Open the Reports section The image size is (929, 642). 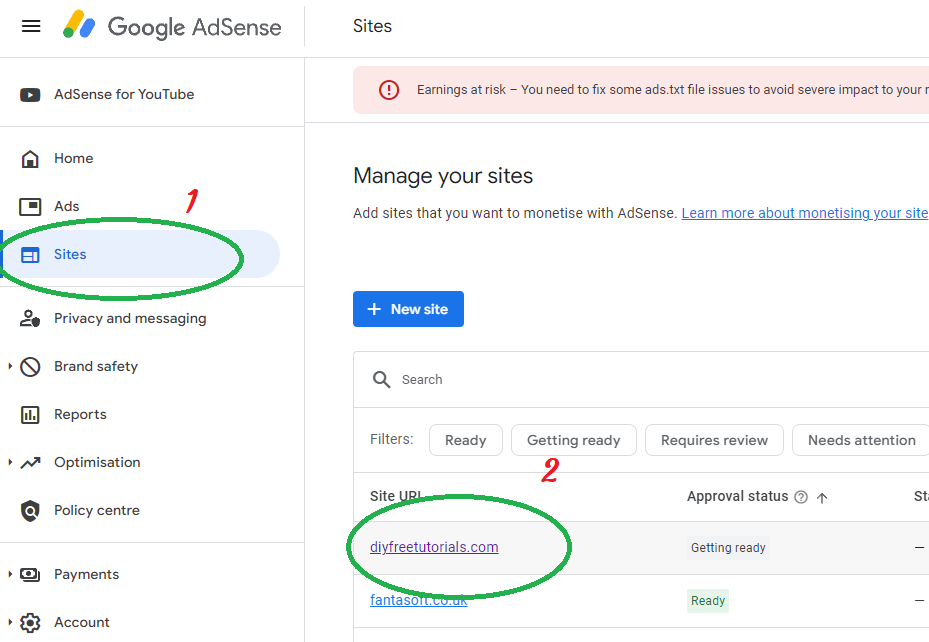click(x=80, y=415)
